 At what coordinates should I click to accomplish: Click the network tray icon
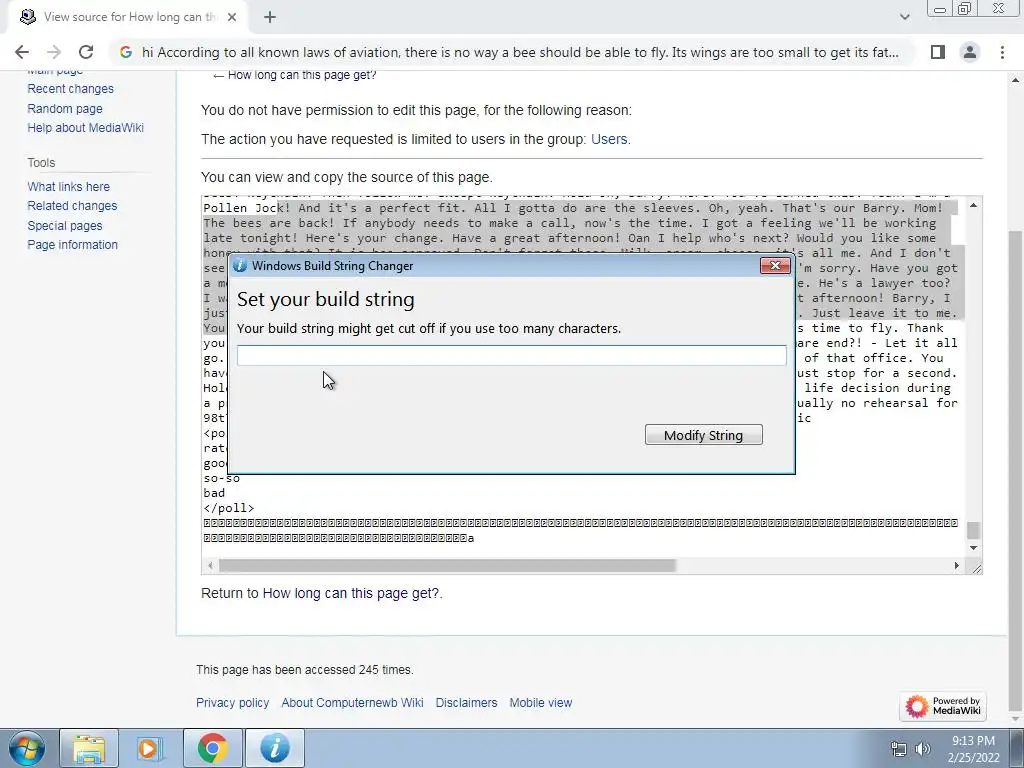coord(899,749)
